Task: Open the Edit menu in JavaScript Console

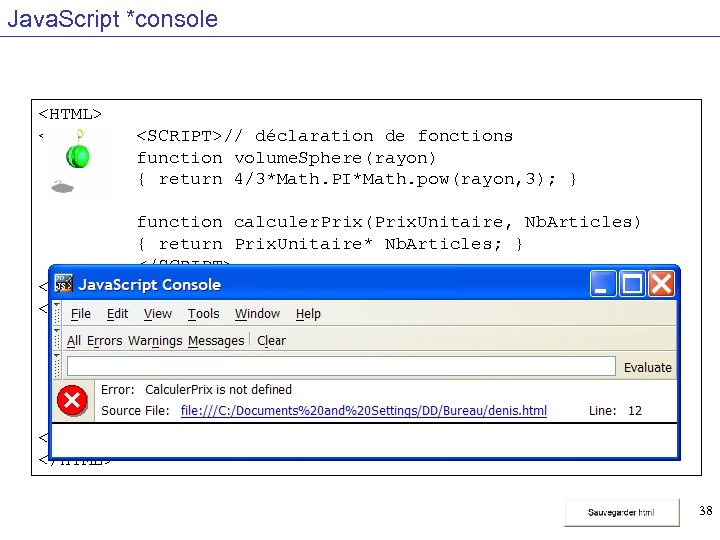Action: [x=117, y=314]
